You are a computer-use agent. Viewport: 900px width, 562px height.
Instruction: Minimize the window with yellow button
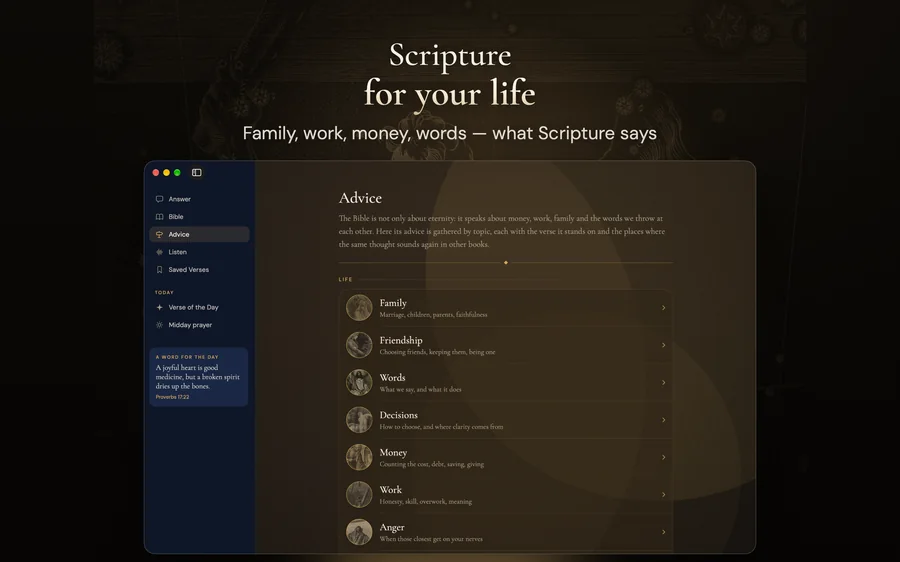166,172
